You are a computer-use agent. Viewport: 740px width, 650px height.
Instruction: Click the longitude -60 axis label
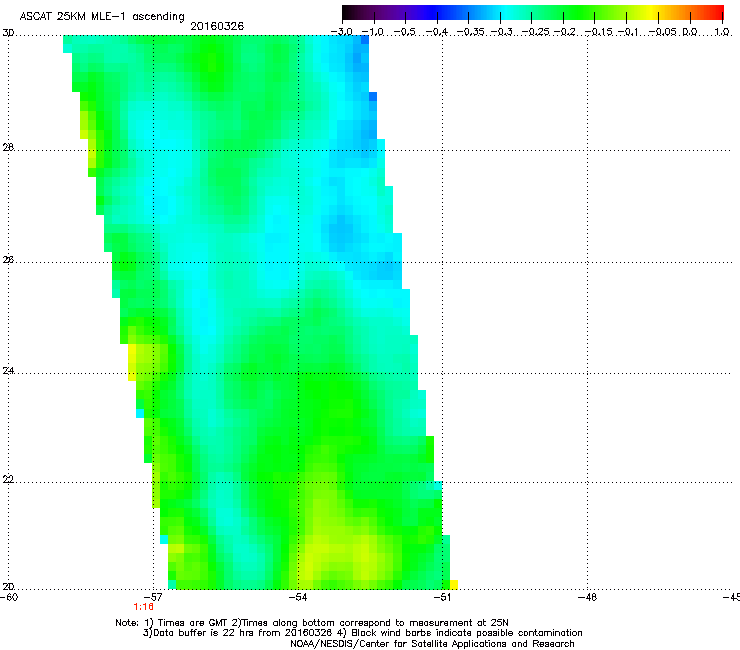pyautogui.click(x=9, y=597)
